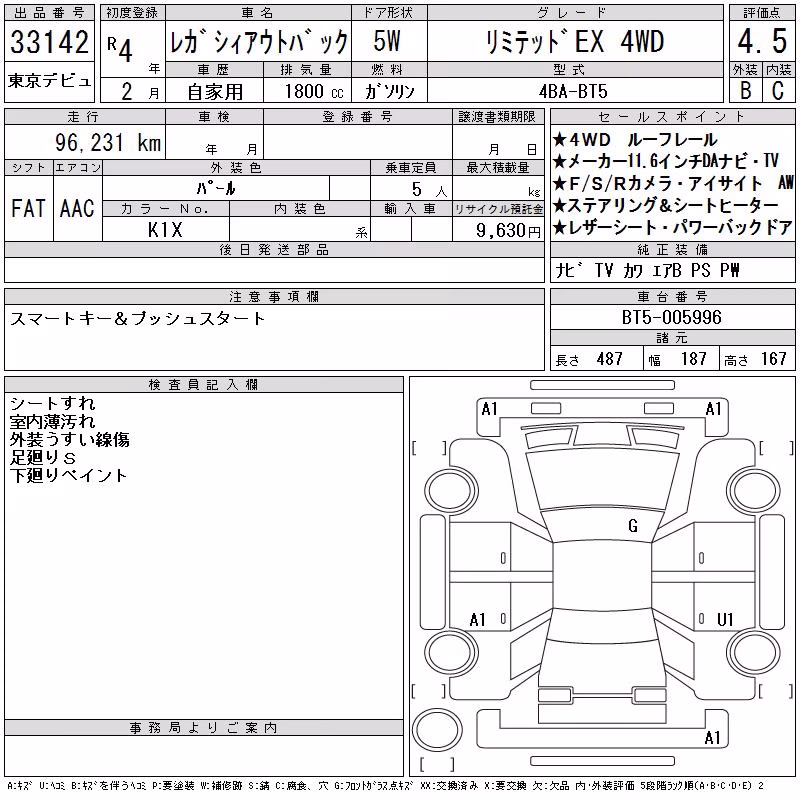Viewport: 800px width, 800px height.
Task: Click the '後日発送部品' section header
Action: [274, 249]
